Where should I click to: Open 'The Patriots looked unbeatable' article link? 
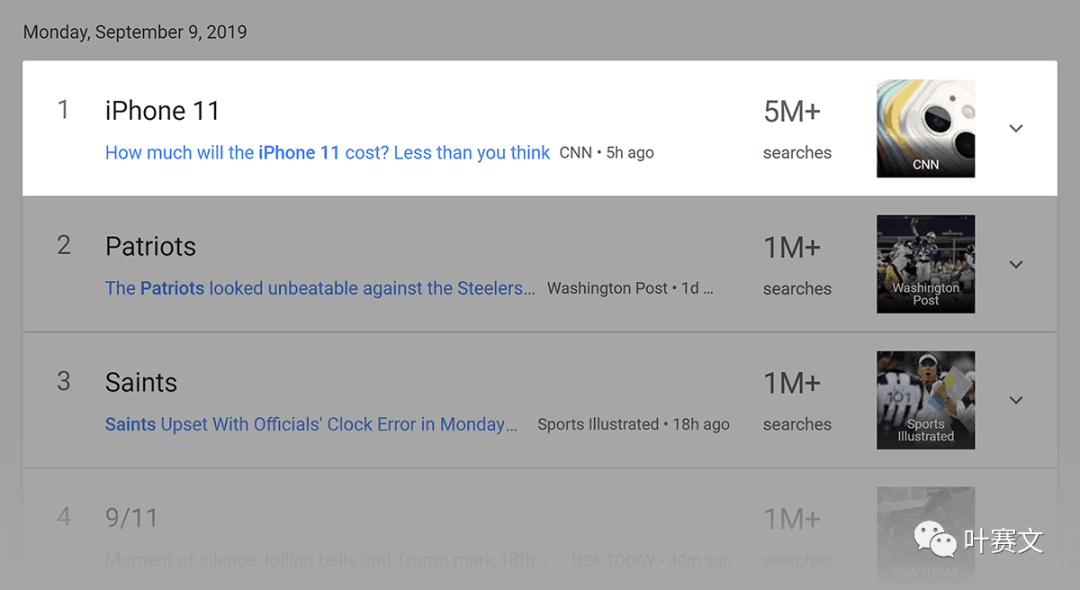pos(320,288)
